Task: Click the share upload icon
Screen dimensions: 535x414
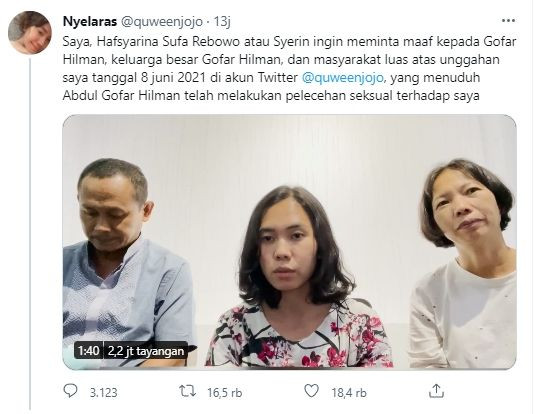Action: (436, 391)
